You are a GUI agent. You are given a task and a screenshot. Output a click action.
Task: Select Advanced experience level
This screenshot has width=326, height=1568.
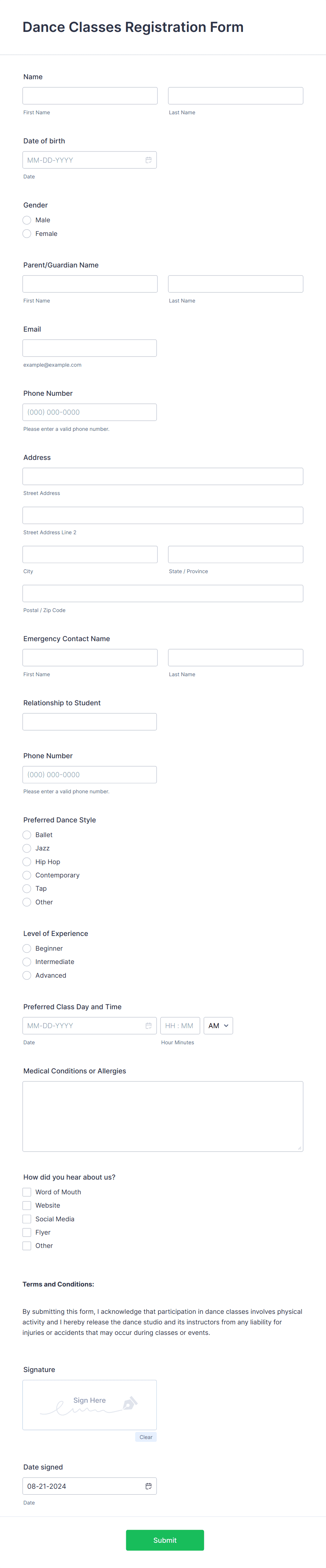coord(27,975)
